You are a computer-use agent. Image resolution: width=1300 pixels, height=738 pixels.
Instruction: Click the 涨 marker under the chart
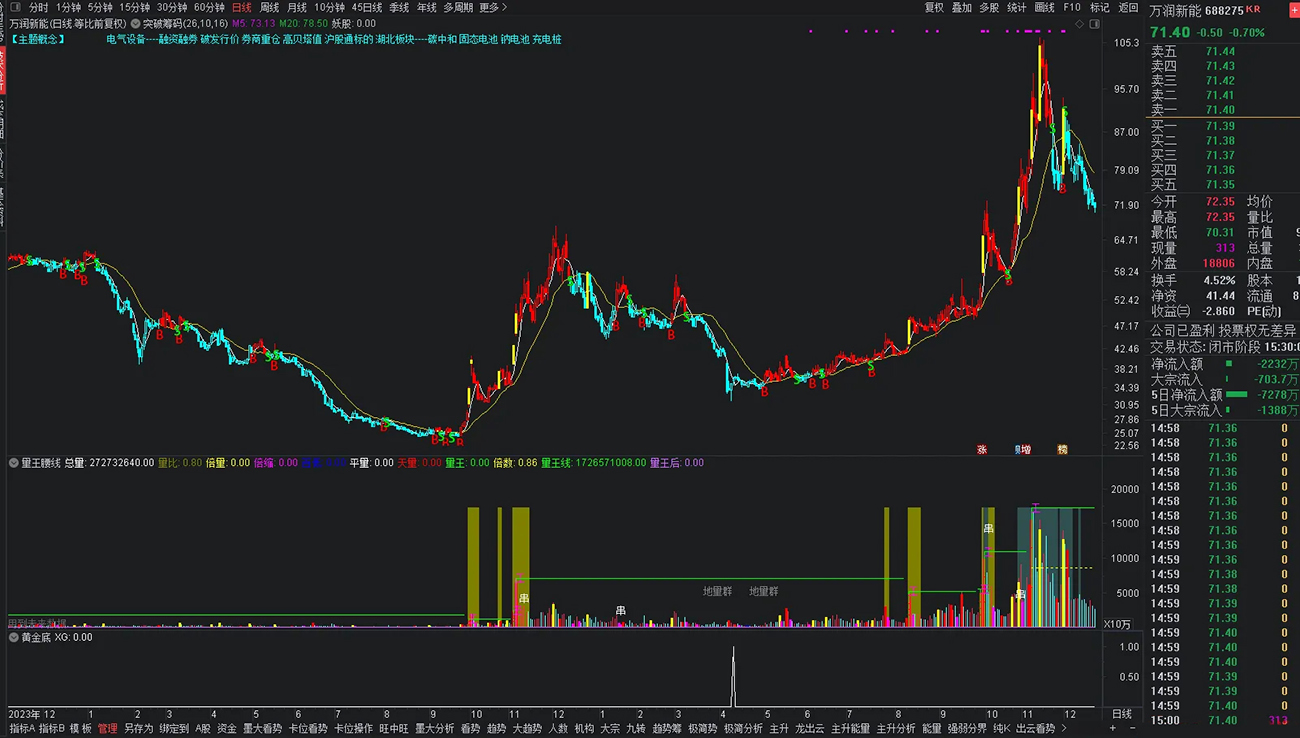[982, 450]
